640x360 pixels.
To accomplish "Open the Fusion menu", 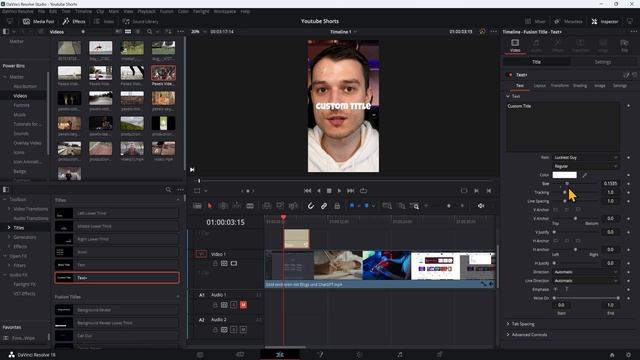I will coord(166,11).
